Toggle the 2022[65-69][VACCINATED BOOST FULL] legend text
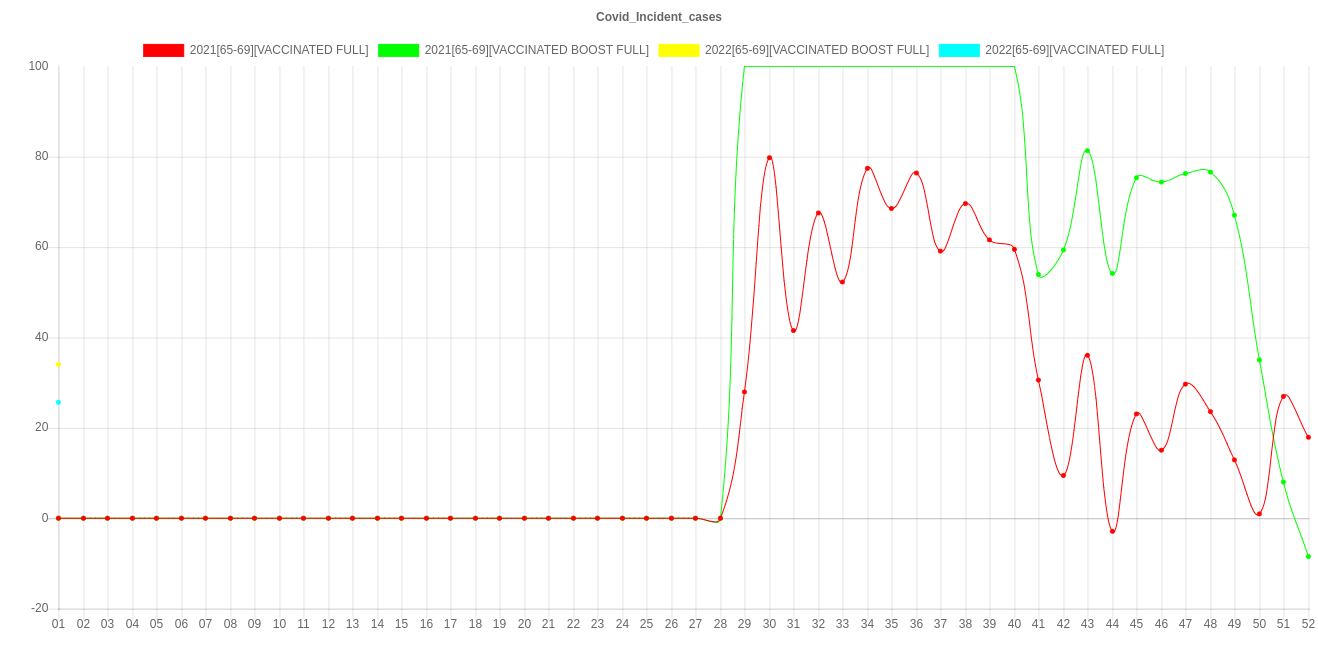 (x=816, y=50)
